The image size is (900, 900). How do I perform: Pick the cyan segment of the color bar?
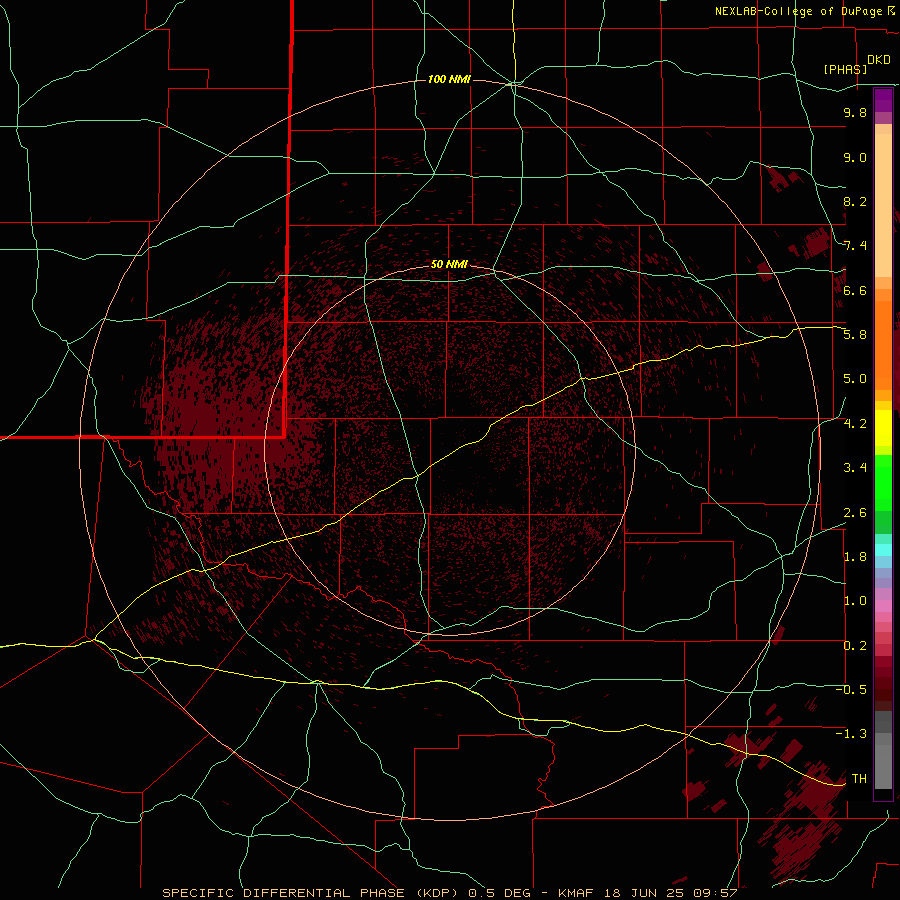883,549
